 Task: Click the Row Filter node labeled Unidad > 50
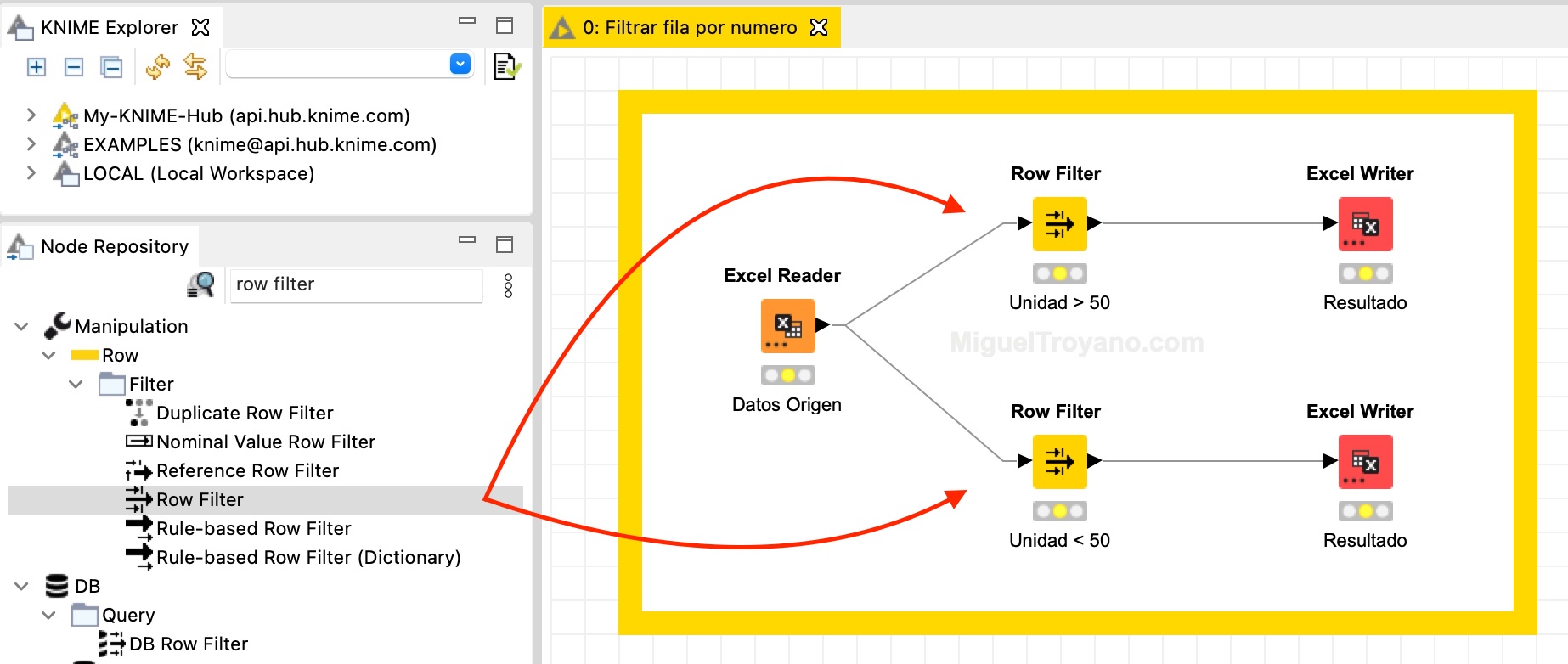coord(1059,223)
